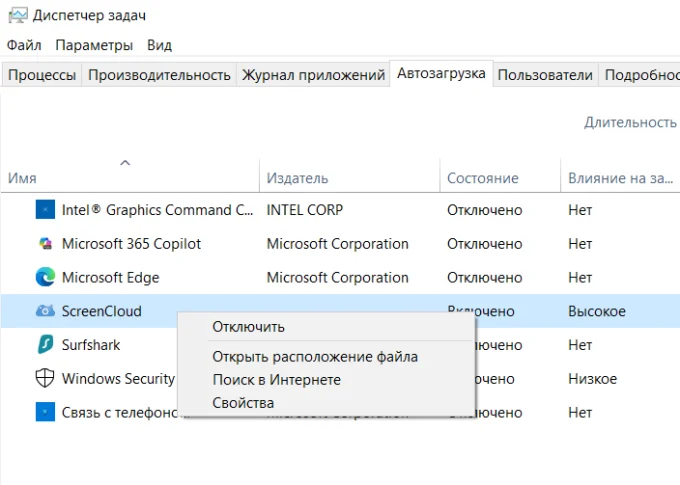Choose Поиск в Интернете option
Viewport: 680px width, 485px height.
(x=276, y=380)
